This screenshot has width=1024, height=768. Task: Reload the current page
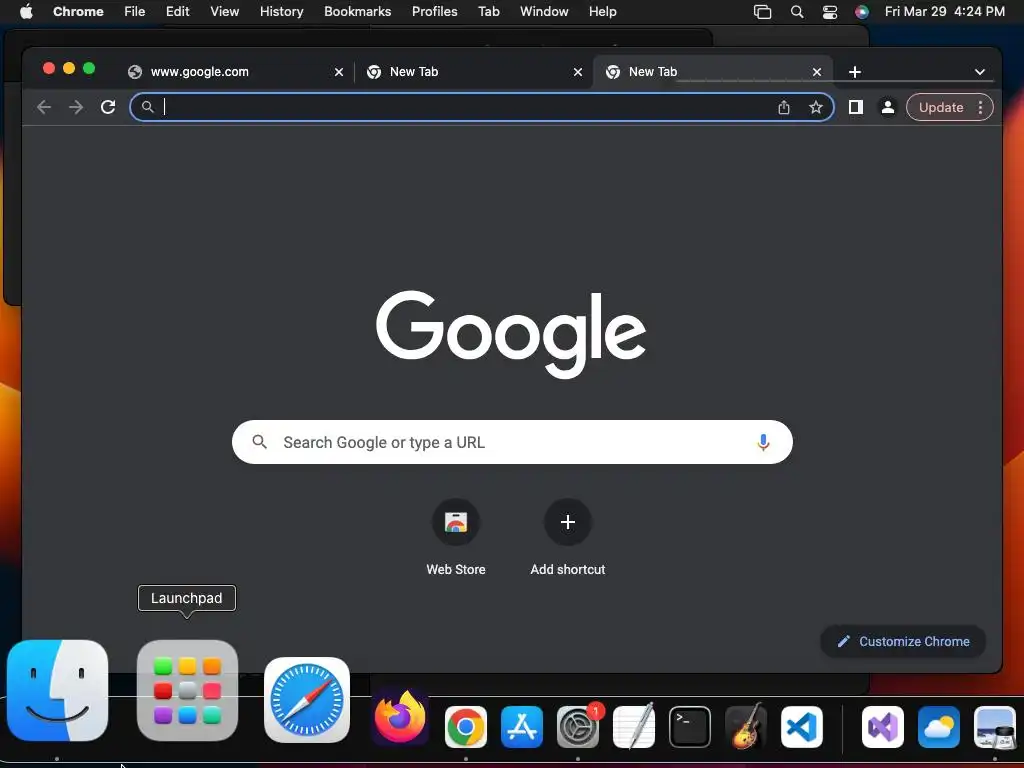tap(108, 107)
